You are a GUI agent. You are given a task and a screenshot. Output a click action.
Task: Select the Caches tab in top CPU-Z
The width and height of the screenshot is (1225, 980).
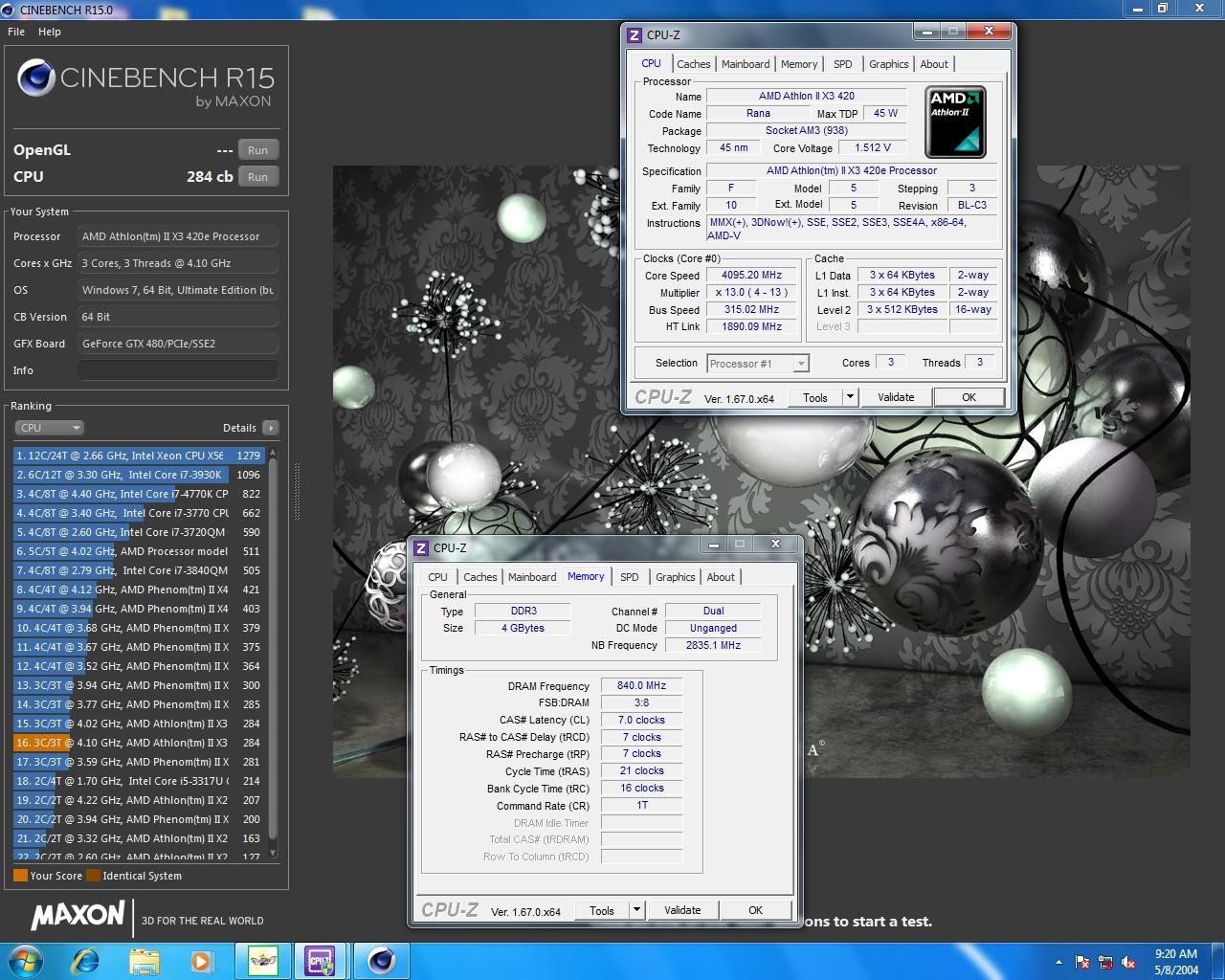pos(694,64)
